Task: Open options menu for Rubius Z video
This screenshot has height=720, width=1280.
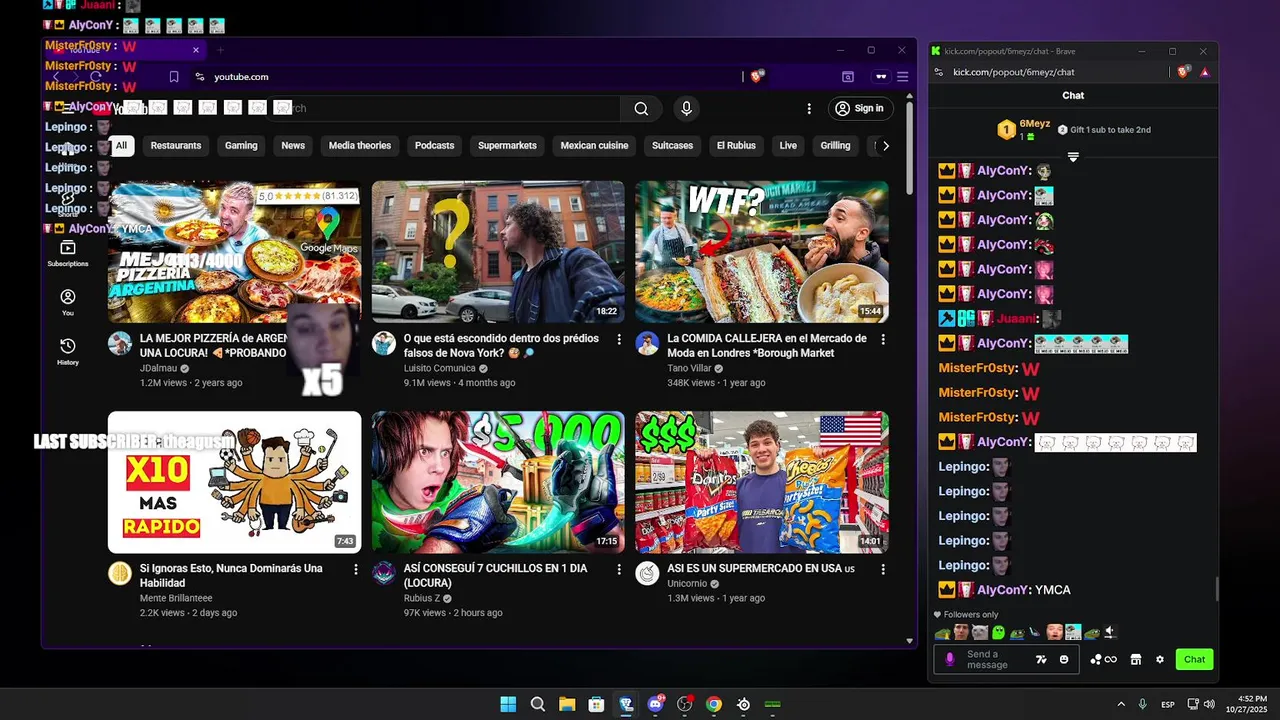Action: click(x=619, y=569)
